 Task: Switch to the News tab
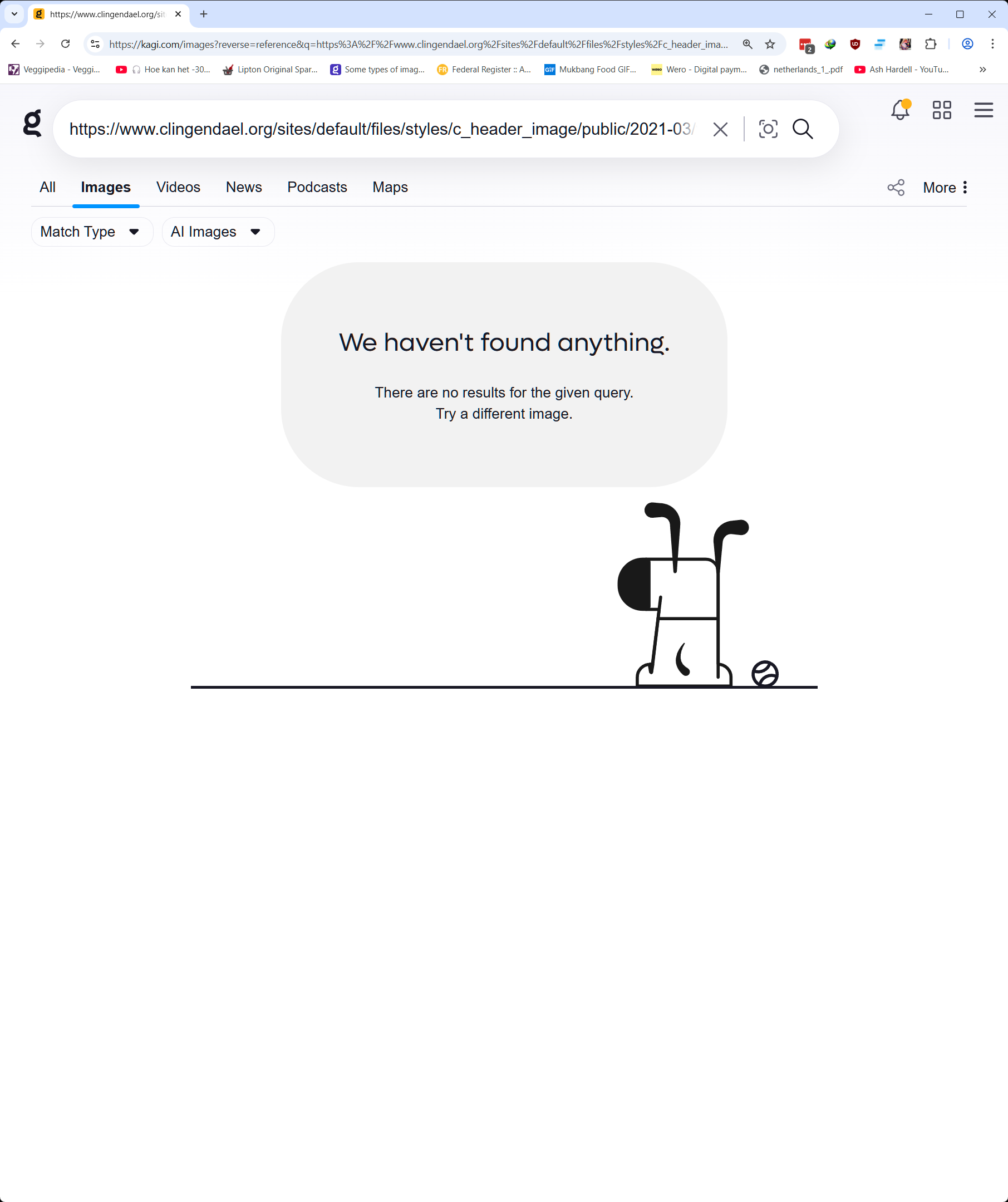click(x=244, y=187)
